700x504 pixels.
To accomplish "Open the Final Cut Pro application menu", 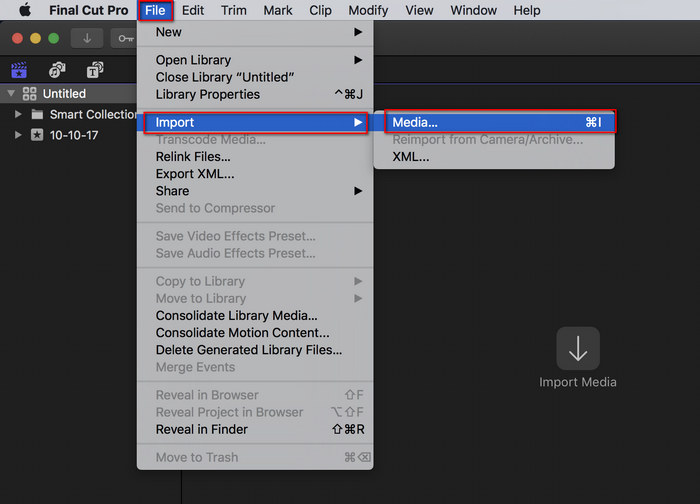I will (88, 10).
